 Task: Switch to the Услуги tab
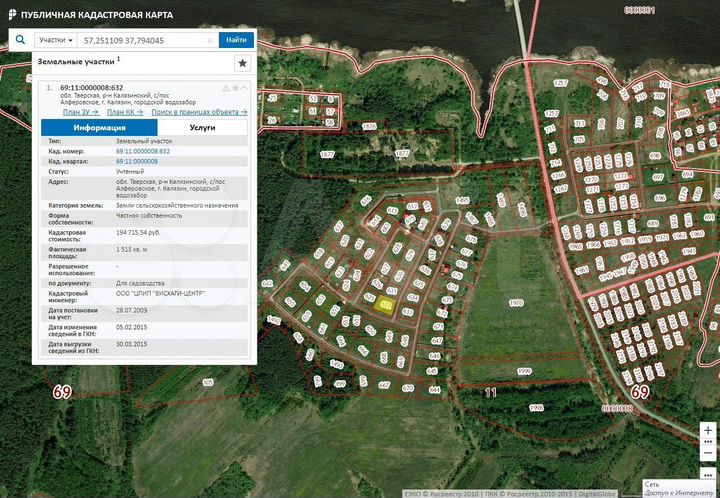pyautogui.click(x=202, y=128)
